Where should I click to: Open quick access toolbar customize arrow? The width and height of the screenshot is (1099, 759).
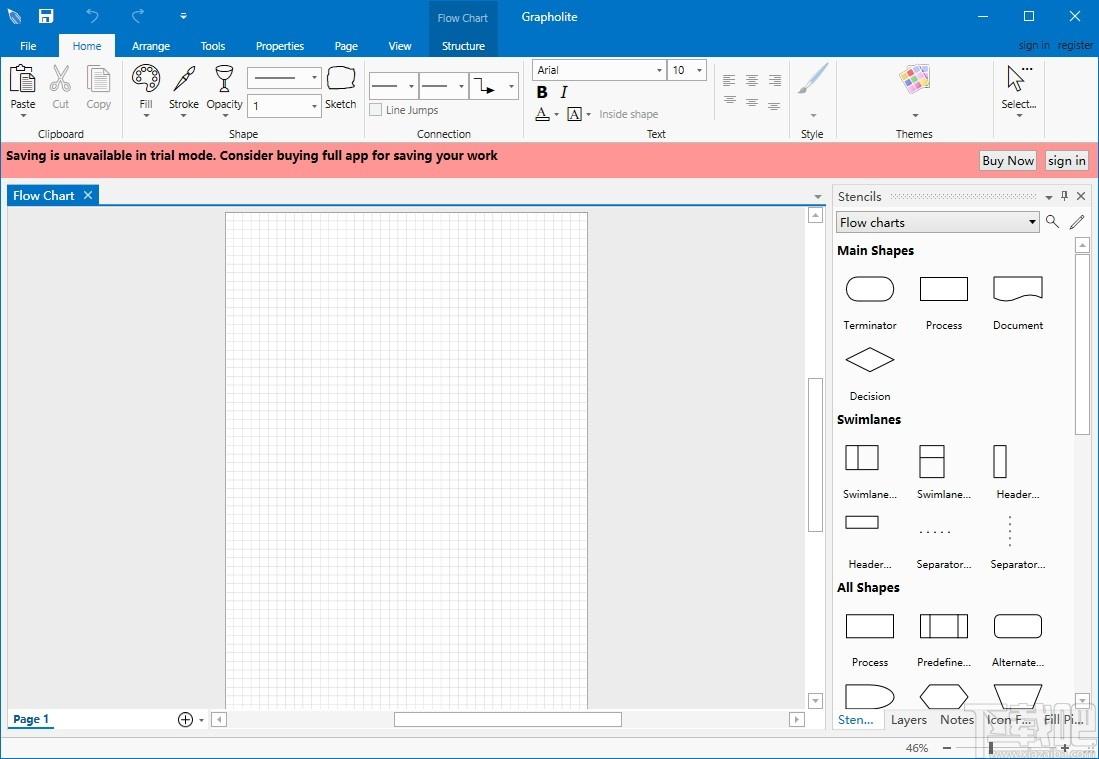(183, 16)
